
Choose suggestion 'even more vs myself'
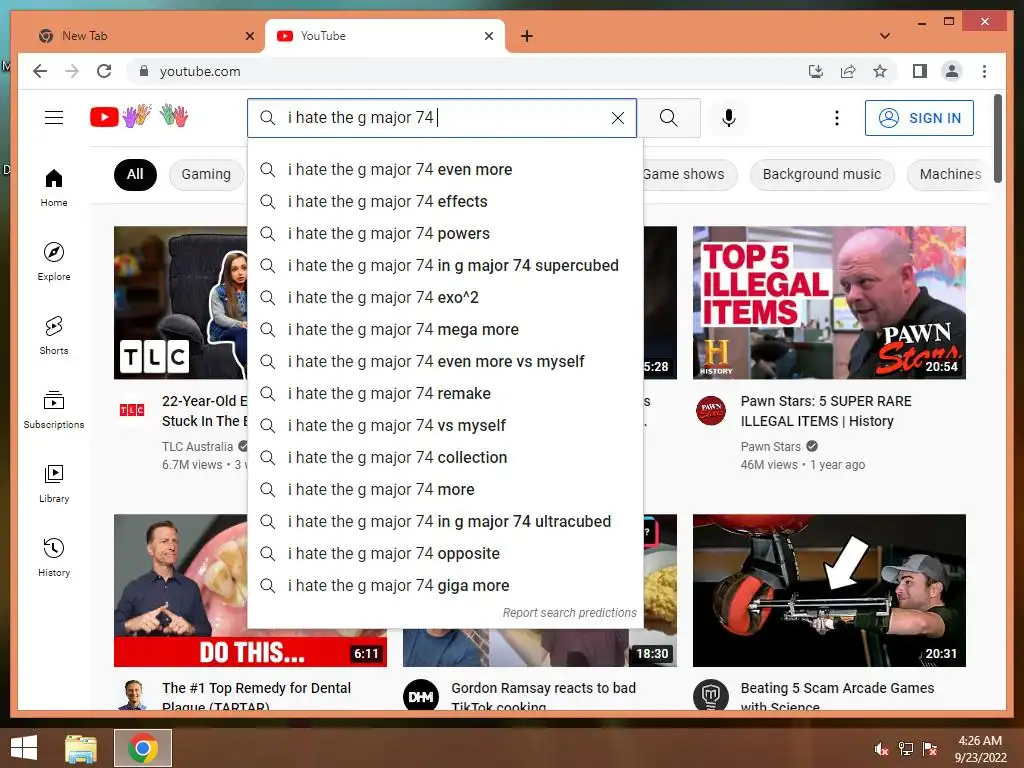pos(445,362)
